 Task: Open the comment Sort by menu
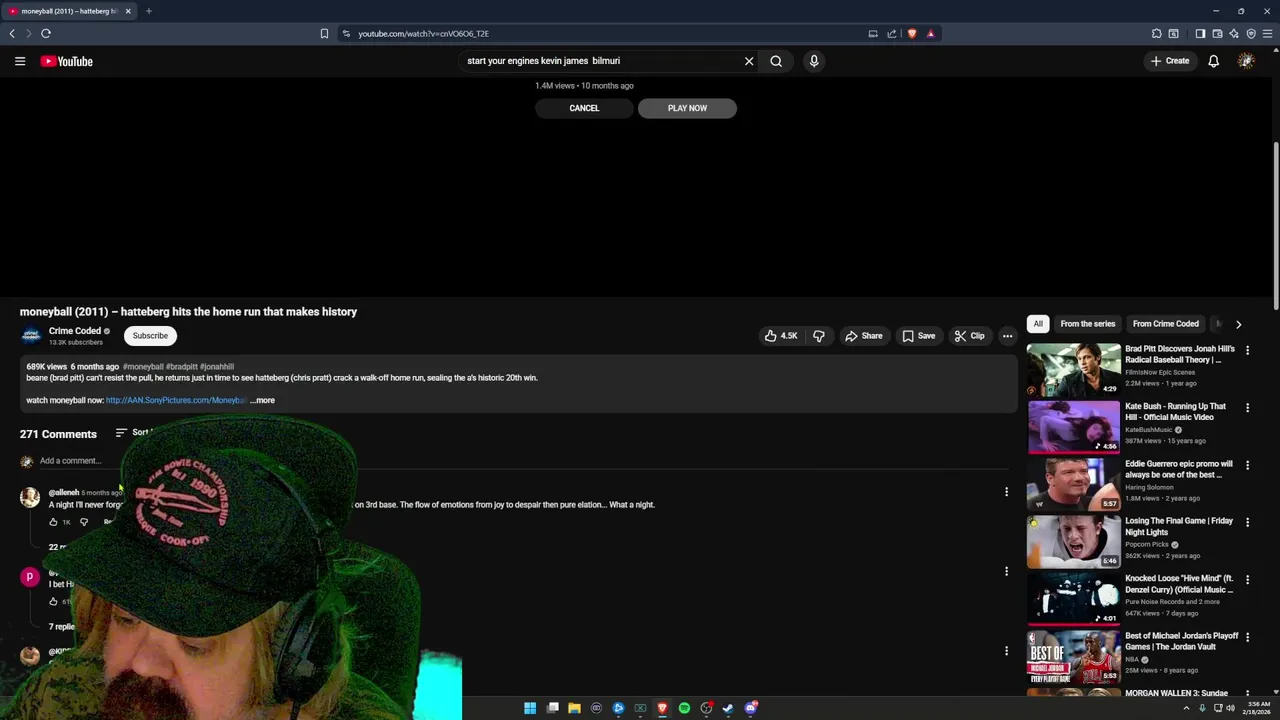coord(133,433)
